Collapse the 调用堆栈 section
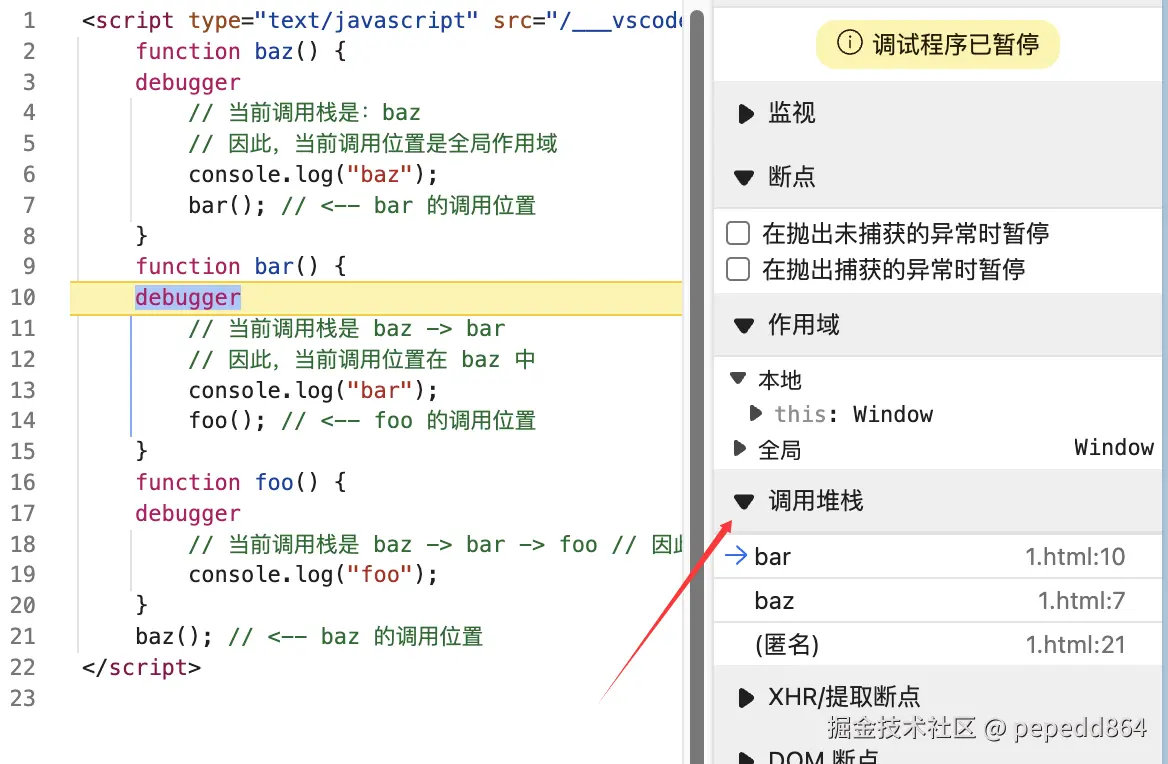This screenshot has height=764, width=1168. (743, 501)
